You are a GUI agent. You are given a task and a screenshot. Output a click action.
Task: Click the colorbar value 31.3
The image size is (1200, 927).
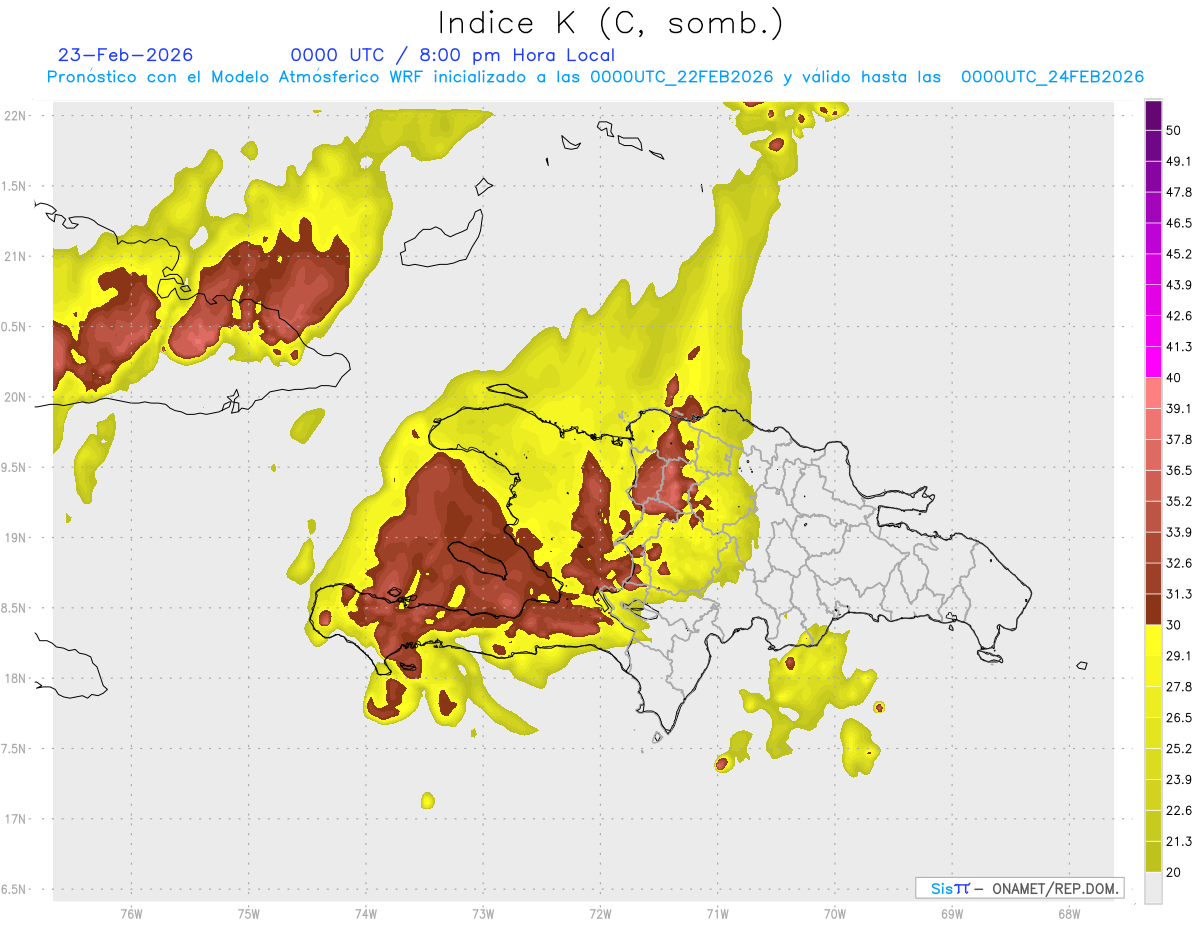1180,594
